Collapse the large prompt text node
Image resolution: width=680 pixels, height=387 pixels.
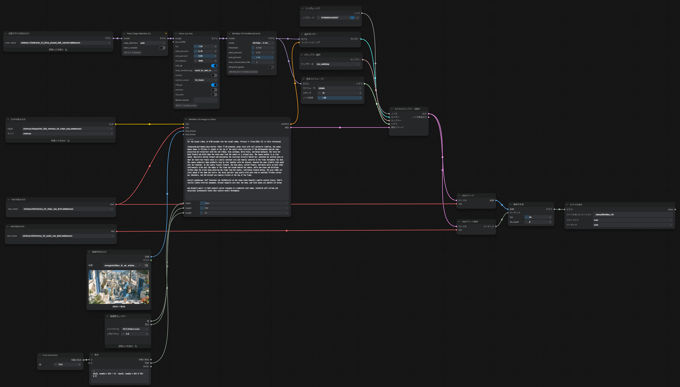coord(186,119)
